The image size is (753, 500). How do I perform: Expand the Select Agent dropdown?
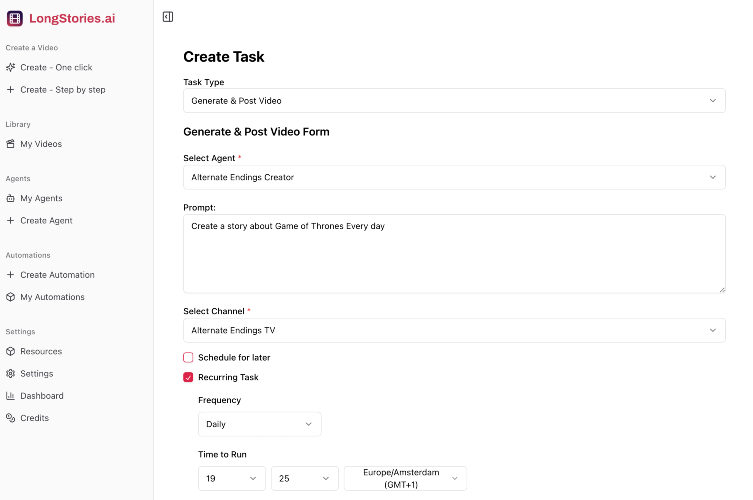[x=454, y=177]
